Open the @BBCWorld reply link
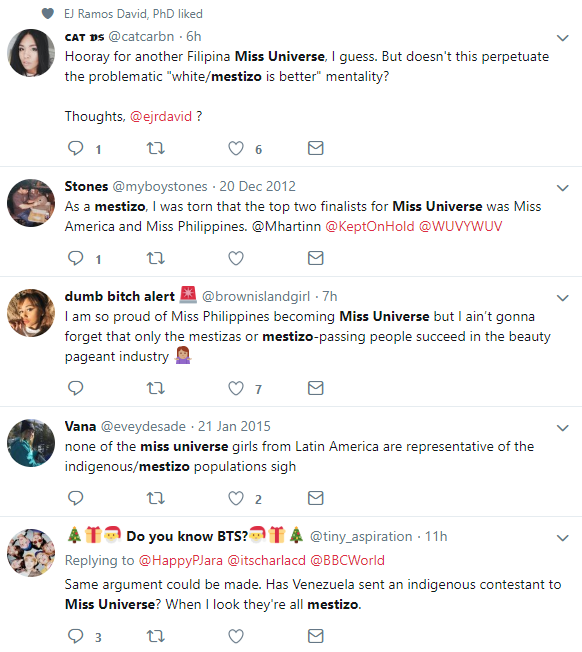Screen dimensions: 582x652 (x=348, y=560)
